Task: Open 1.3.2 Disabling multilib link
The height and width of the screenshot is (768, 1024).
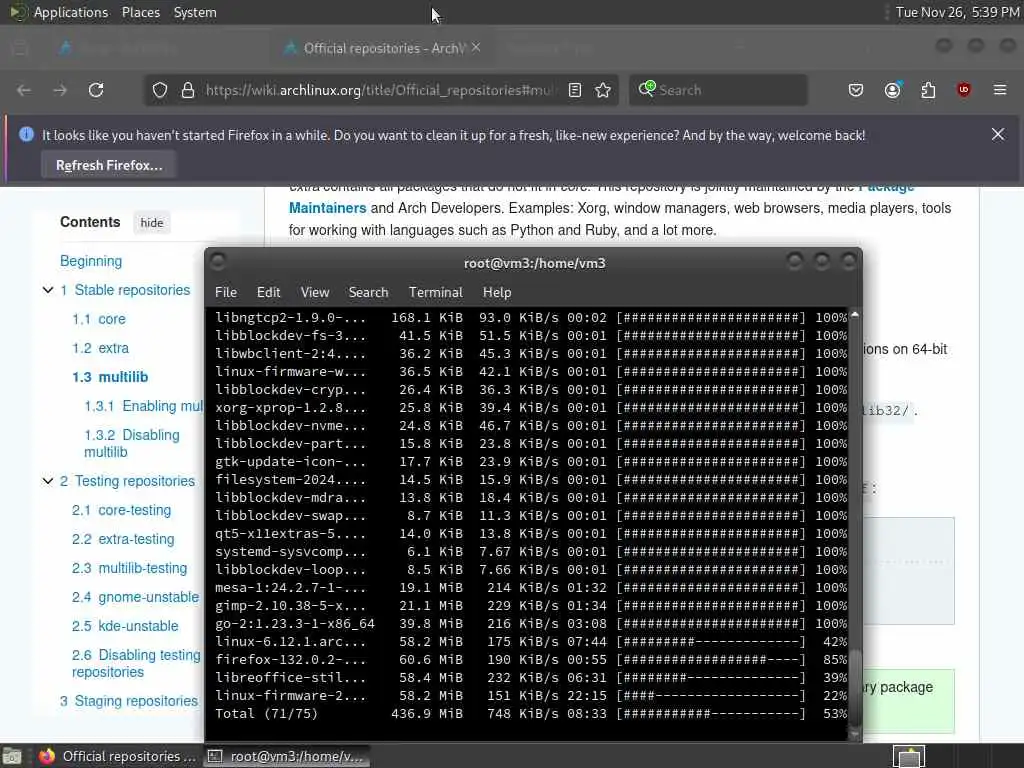Action: 131,443
